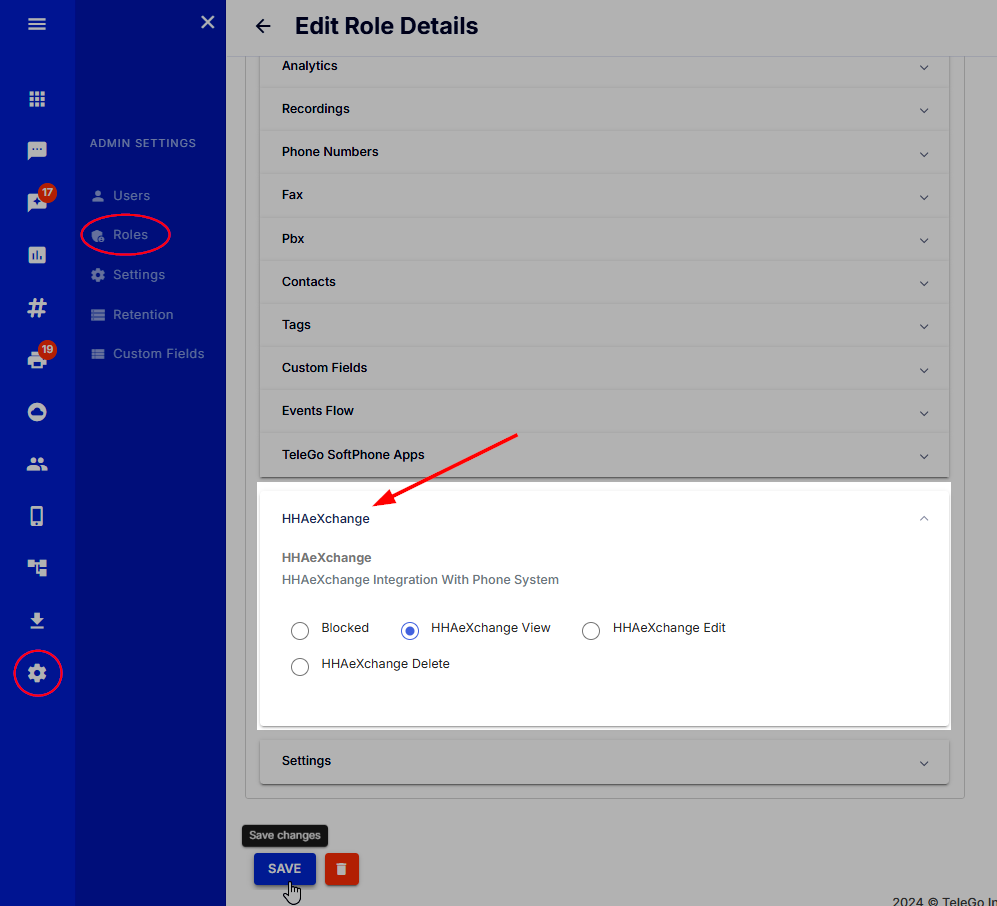Close the admin settings side panel
The image size is (997, 906).
(x=207, y=22)
